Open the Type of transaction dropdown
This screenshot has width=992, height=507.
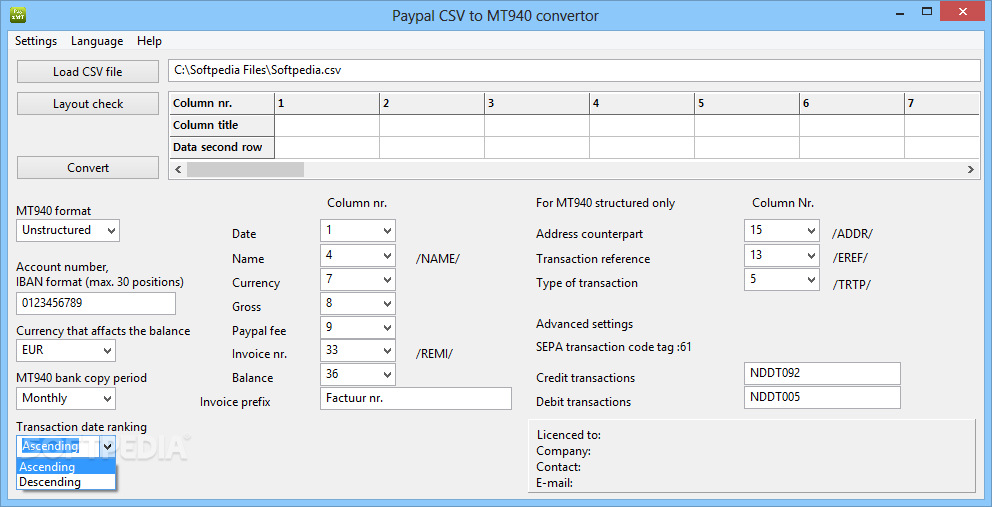[x=782, y=279]
